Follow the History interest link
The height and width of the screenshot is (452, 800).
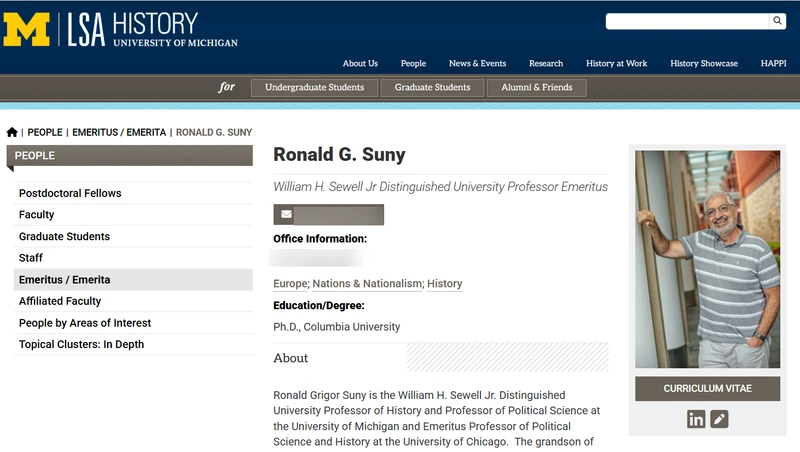tap(444, 284)
